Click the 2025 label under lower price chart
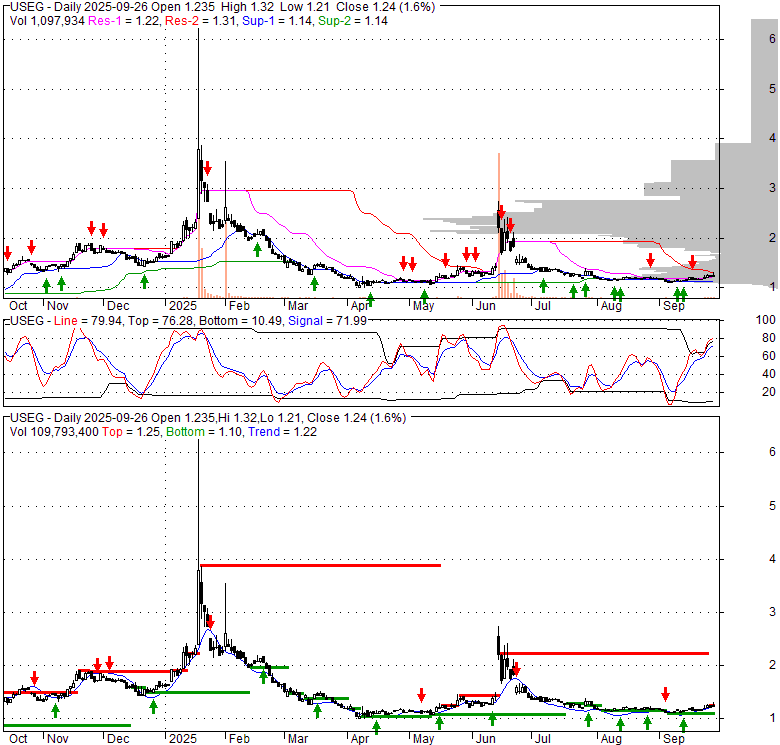 [x=183, y=739]
